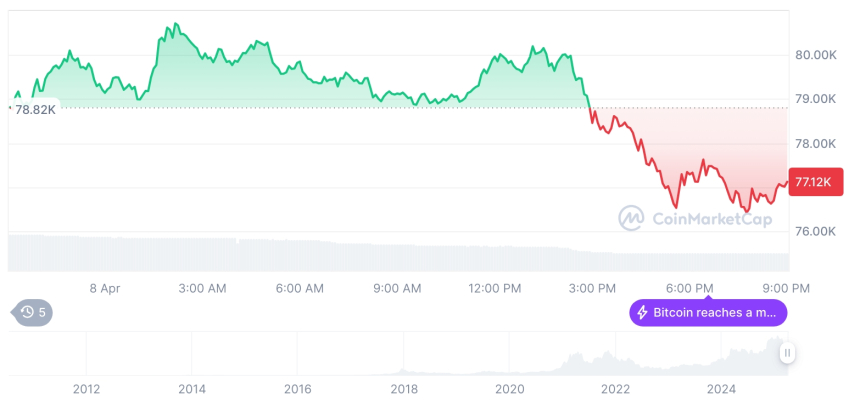This screenshot has width=860, height=401.
Task: Select the 12:00 PM time axis label
Action: [x=495, y=288]
